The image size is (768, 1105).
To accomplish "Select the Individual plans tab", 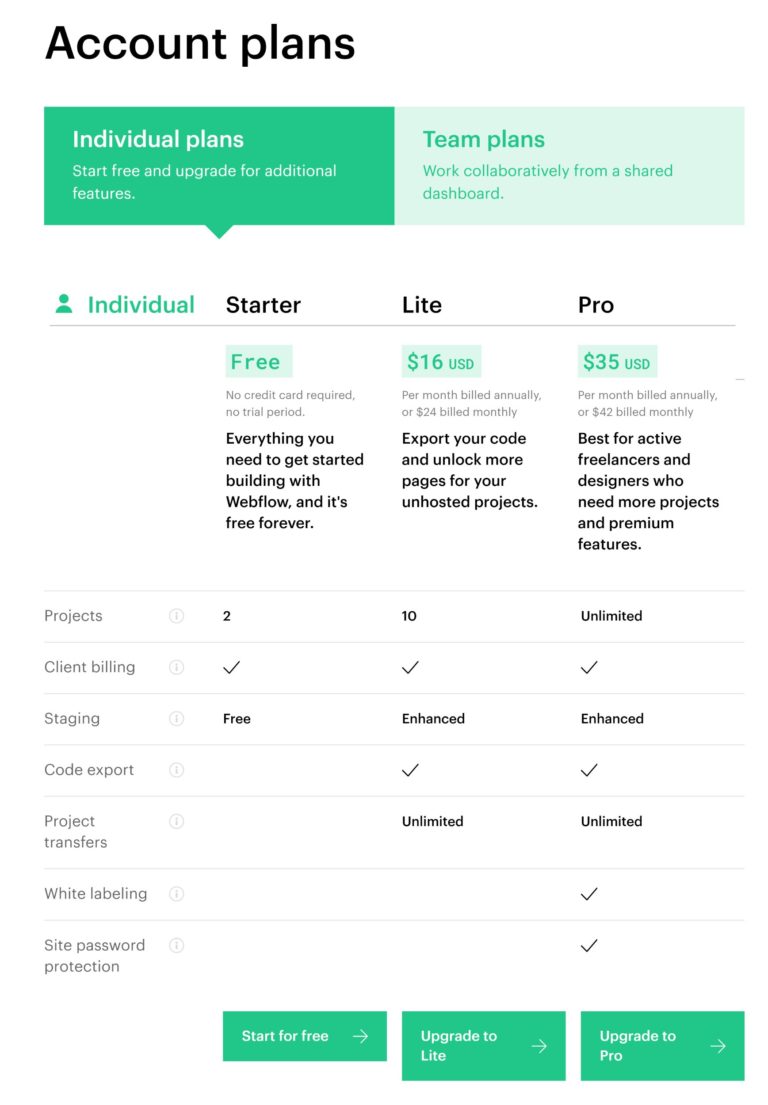I will coord(219,166).
